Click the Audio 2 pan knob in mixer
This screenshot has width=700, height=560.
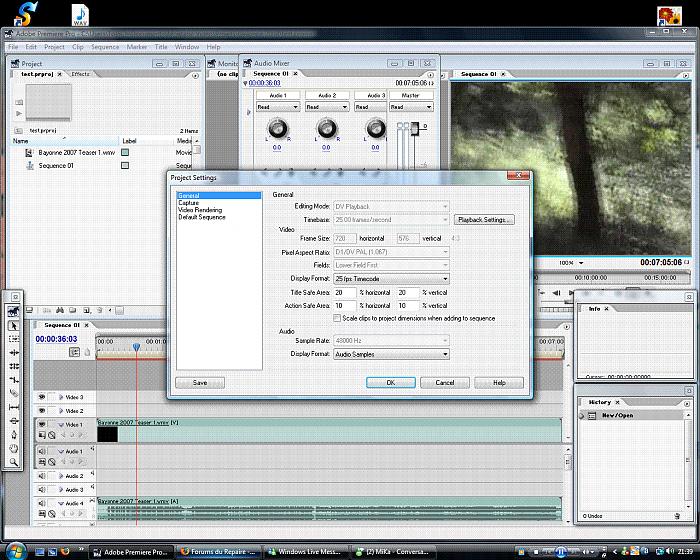coord(327,129)
